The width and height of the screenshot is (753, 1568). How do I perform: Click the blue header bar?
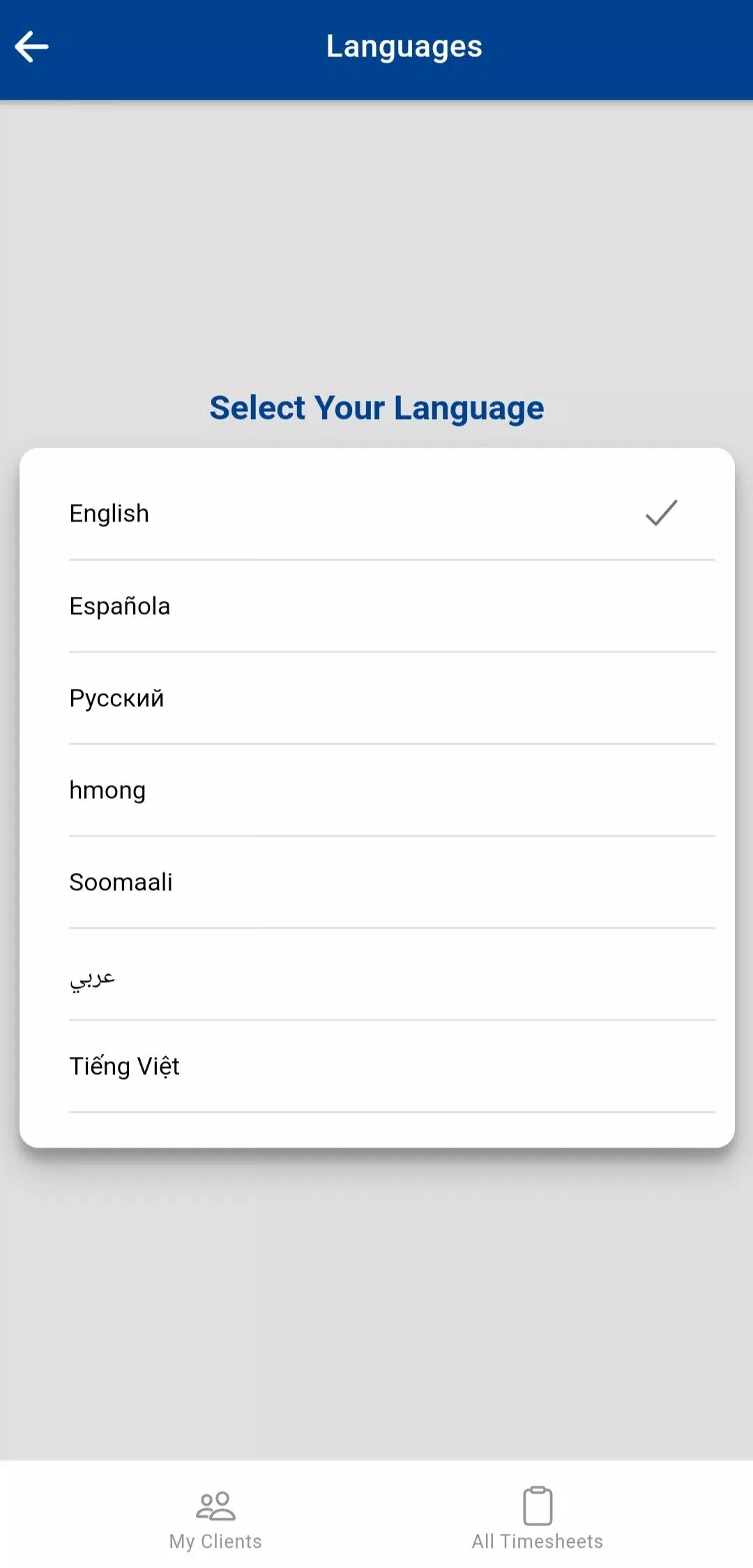pyautogui.click(x=376, y=50)
